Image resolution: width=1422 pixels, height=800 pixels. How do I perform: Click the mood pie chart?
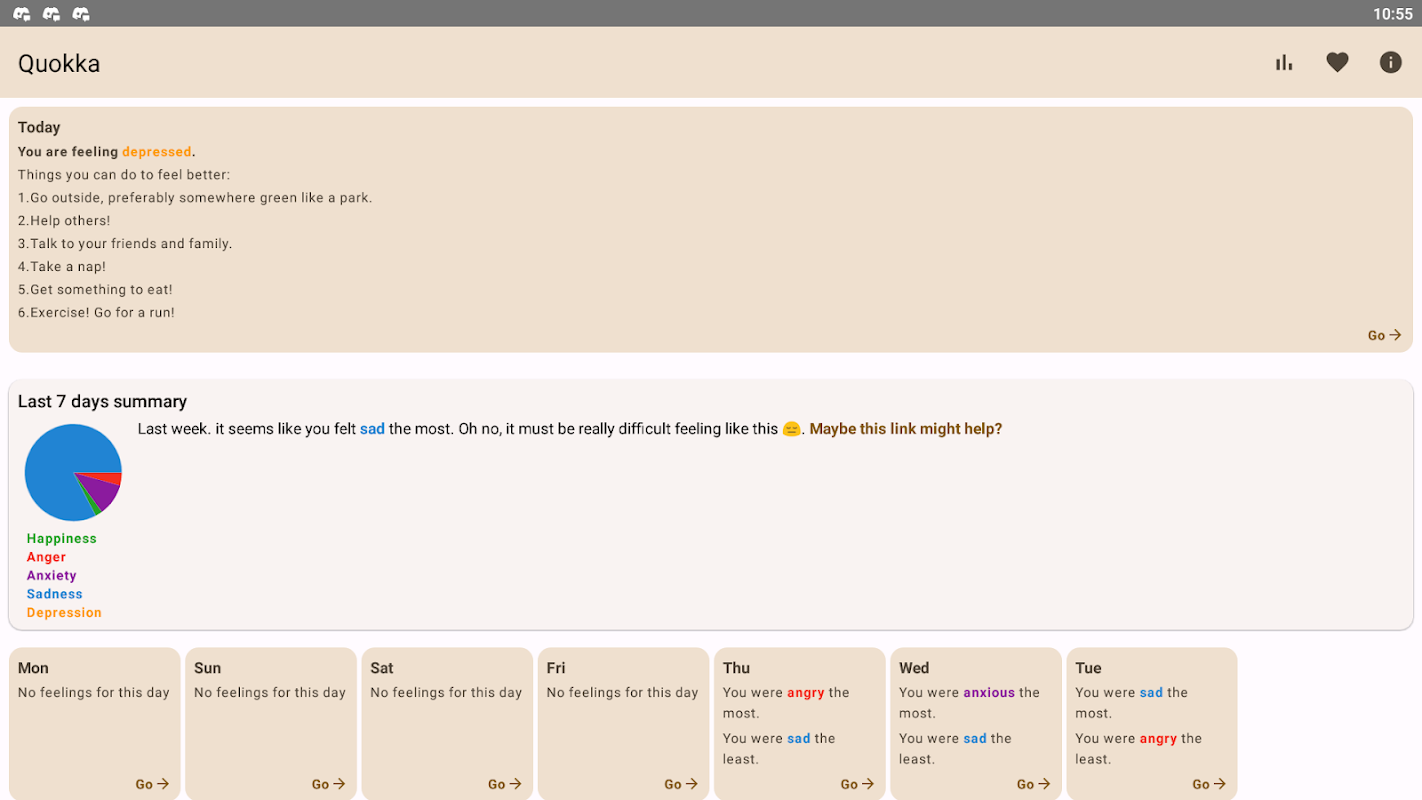click(x=73, y=472)
